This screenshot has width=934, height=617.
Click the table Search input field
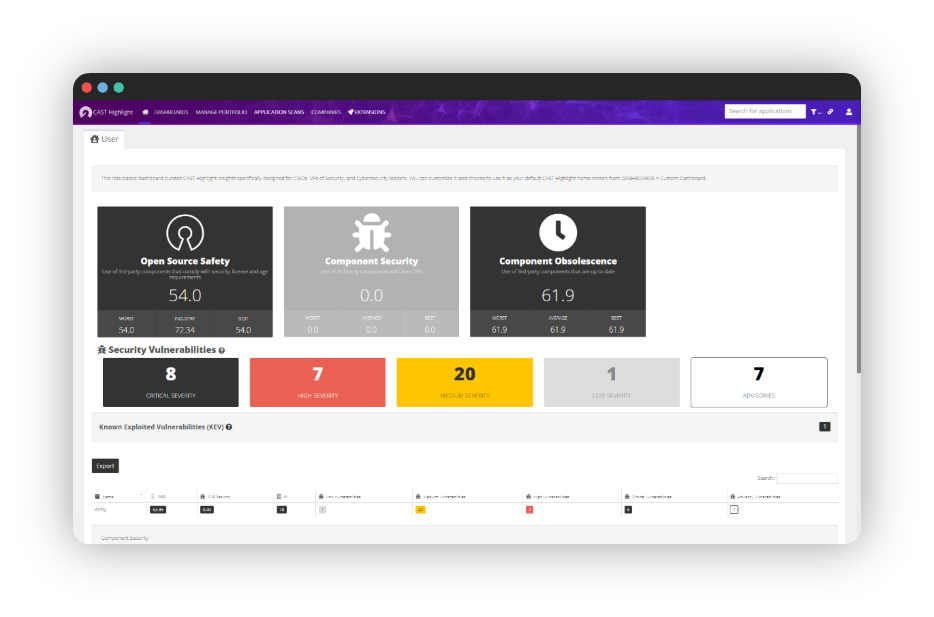pos(806,478)
